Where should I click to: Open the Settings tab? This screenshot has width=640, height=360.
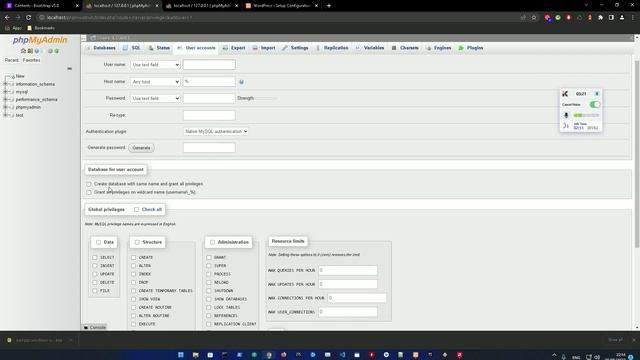coord(296,48)
